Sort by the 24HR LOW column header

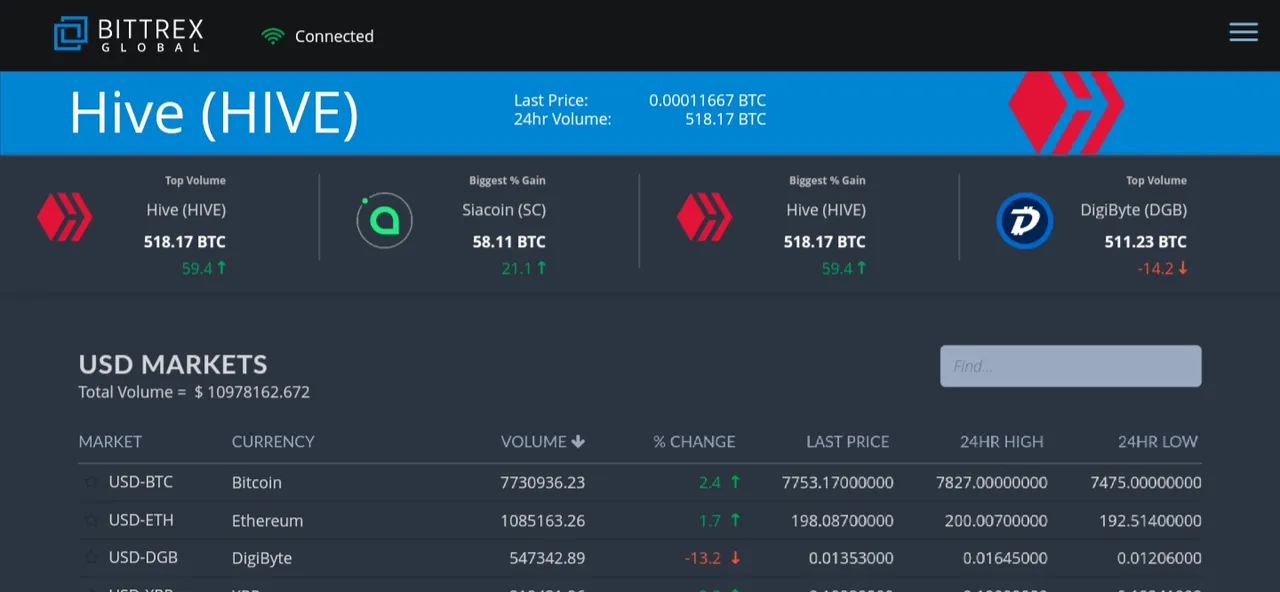click(x=1158, y=441)
